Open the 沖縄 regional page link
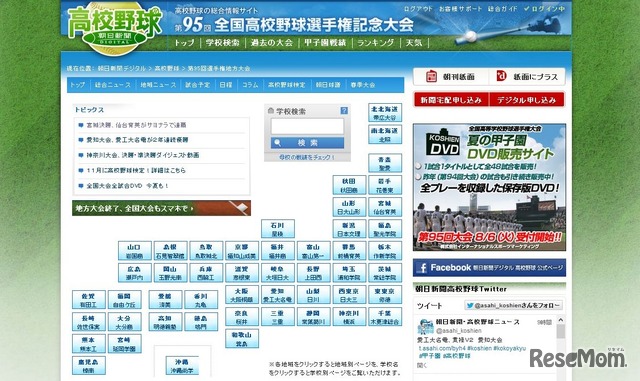 click(182, 362)
